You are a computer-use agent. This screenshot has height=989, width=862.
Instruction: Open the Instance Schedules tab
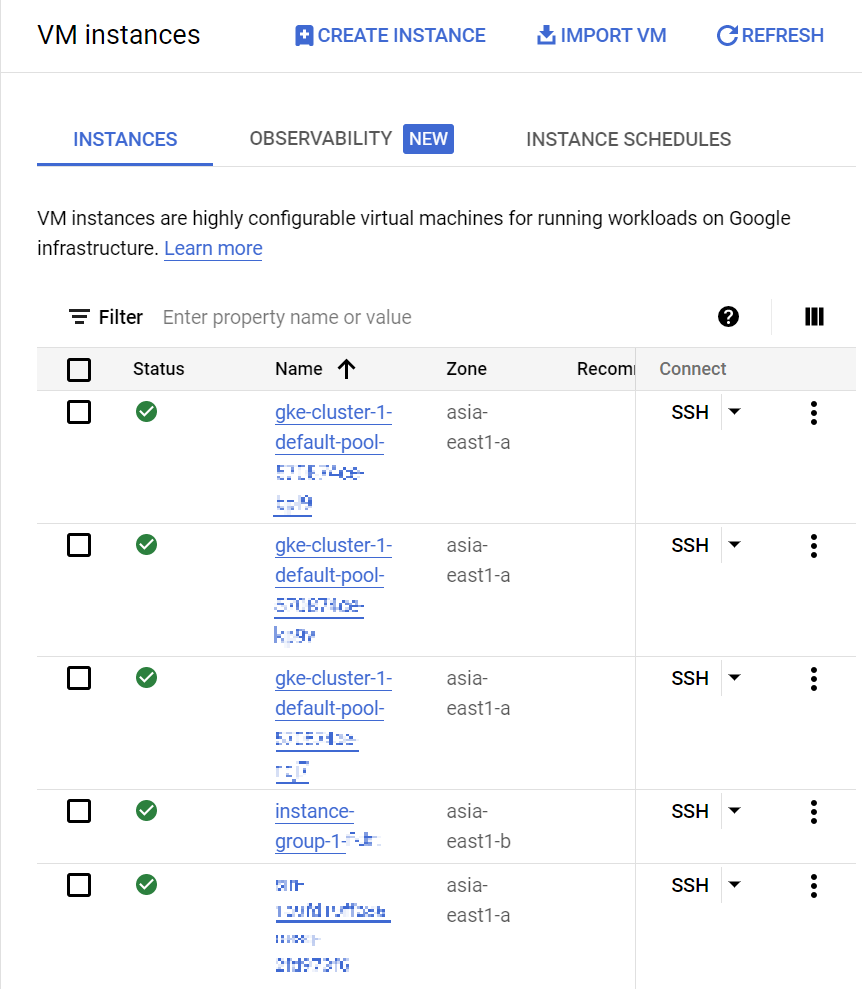pos(629,139)
